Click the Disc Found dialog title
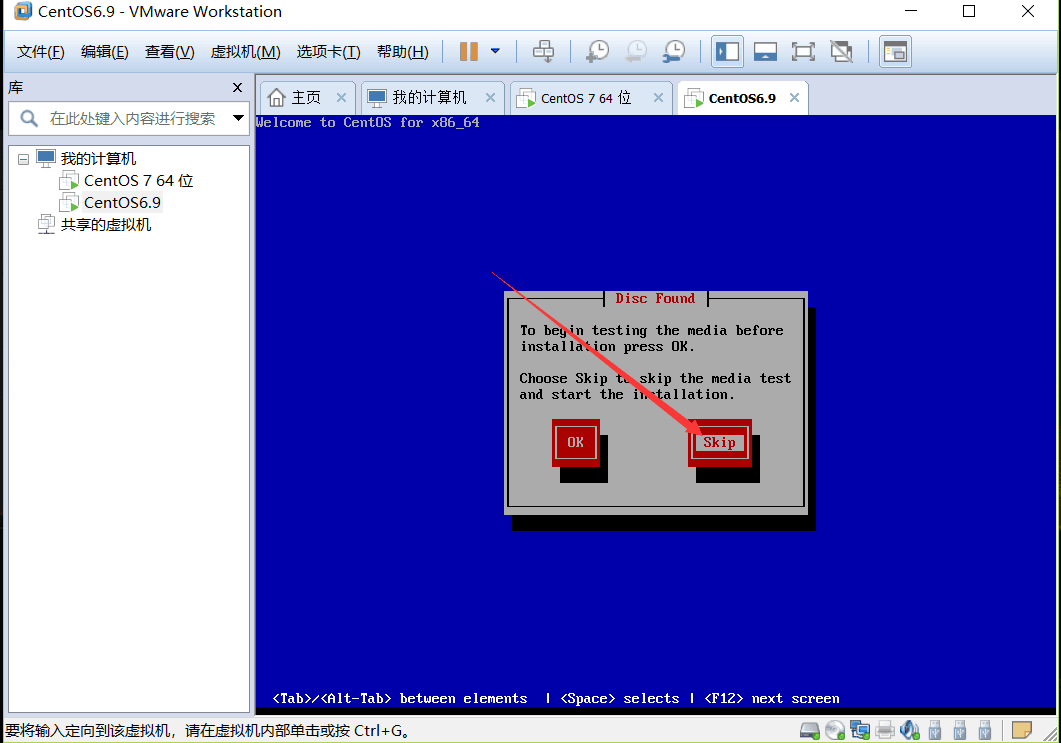Image resolution: width=1061 pixels, height=743 pixels. tap(655, 298)
